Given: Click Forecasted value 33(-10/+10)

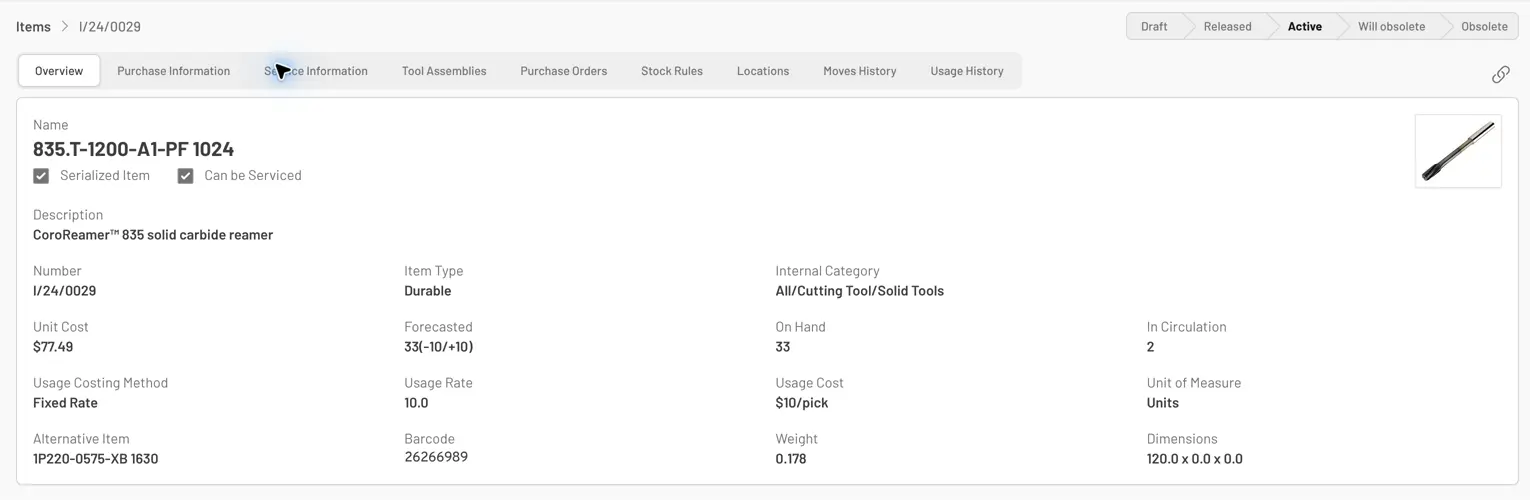Looking at the screenshot, I should point(439,347).
